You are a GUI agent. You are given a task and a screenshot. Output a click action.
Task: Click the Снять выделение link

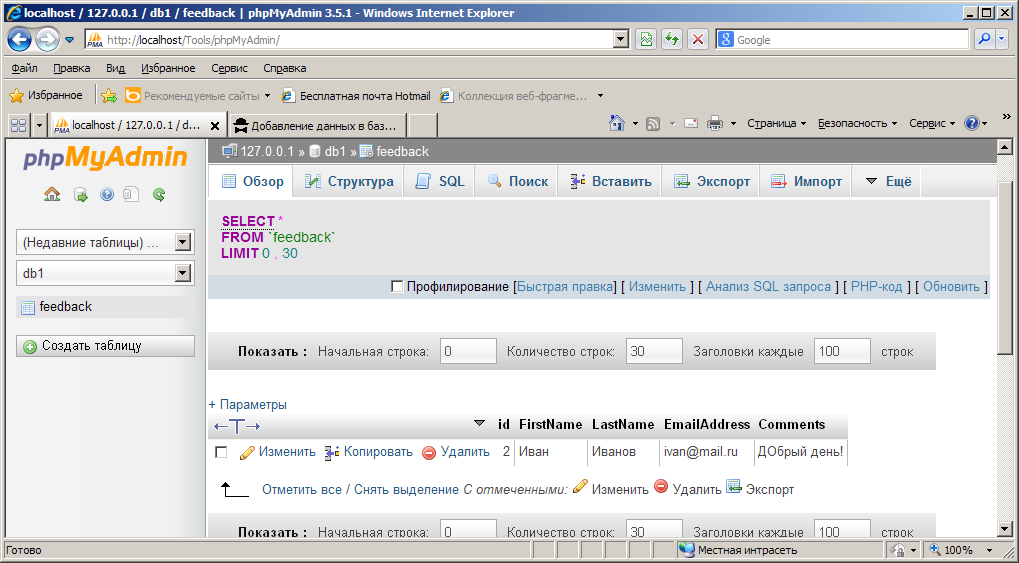(406, 490)
